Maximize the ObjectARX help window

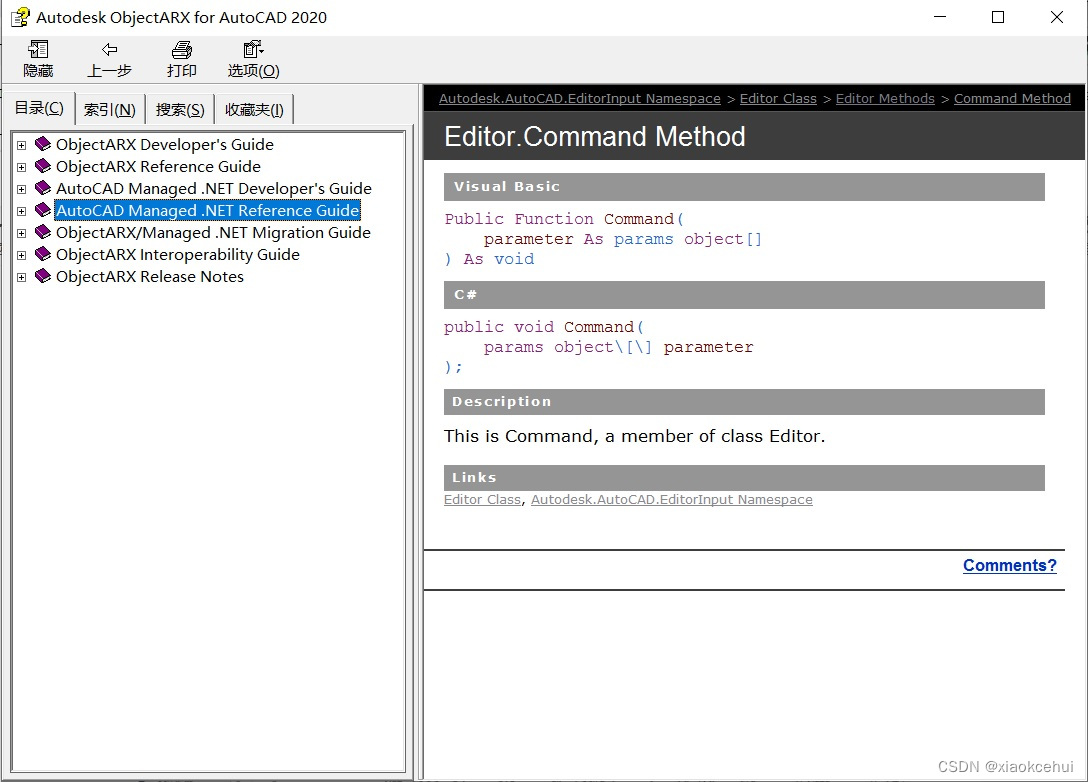tap(998, 17)
